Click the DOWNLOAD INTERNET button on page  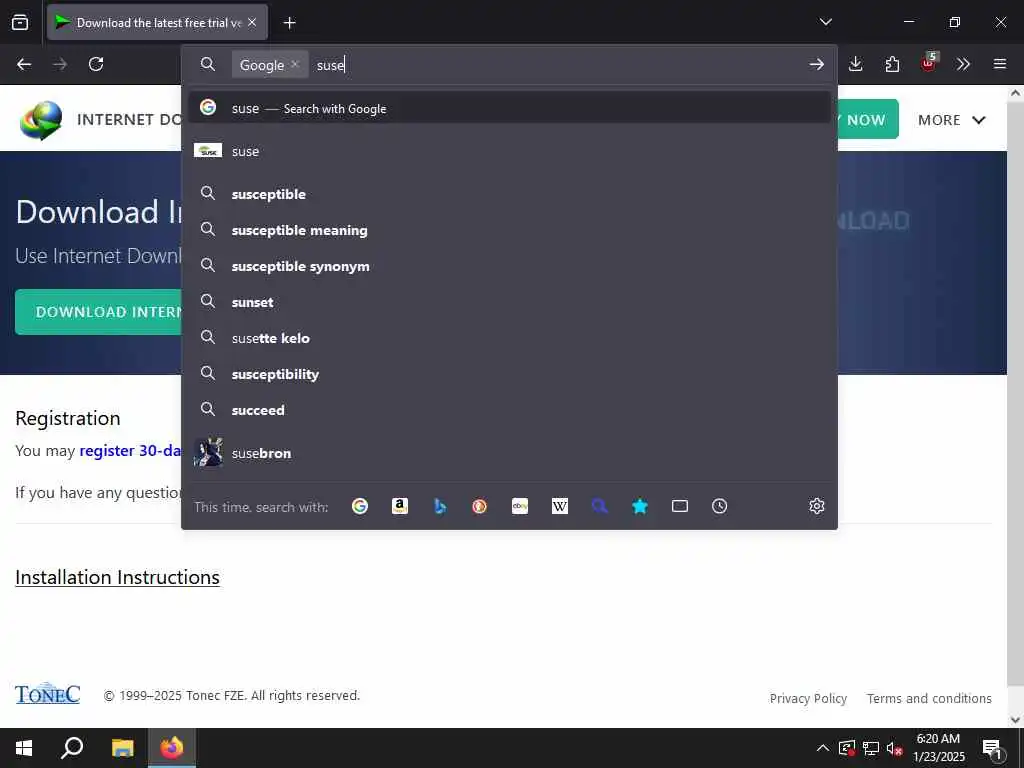coord(99,312)
